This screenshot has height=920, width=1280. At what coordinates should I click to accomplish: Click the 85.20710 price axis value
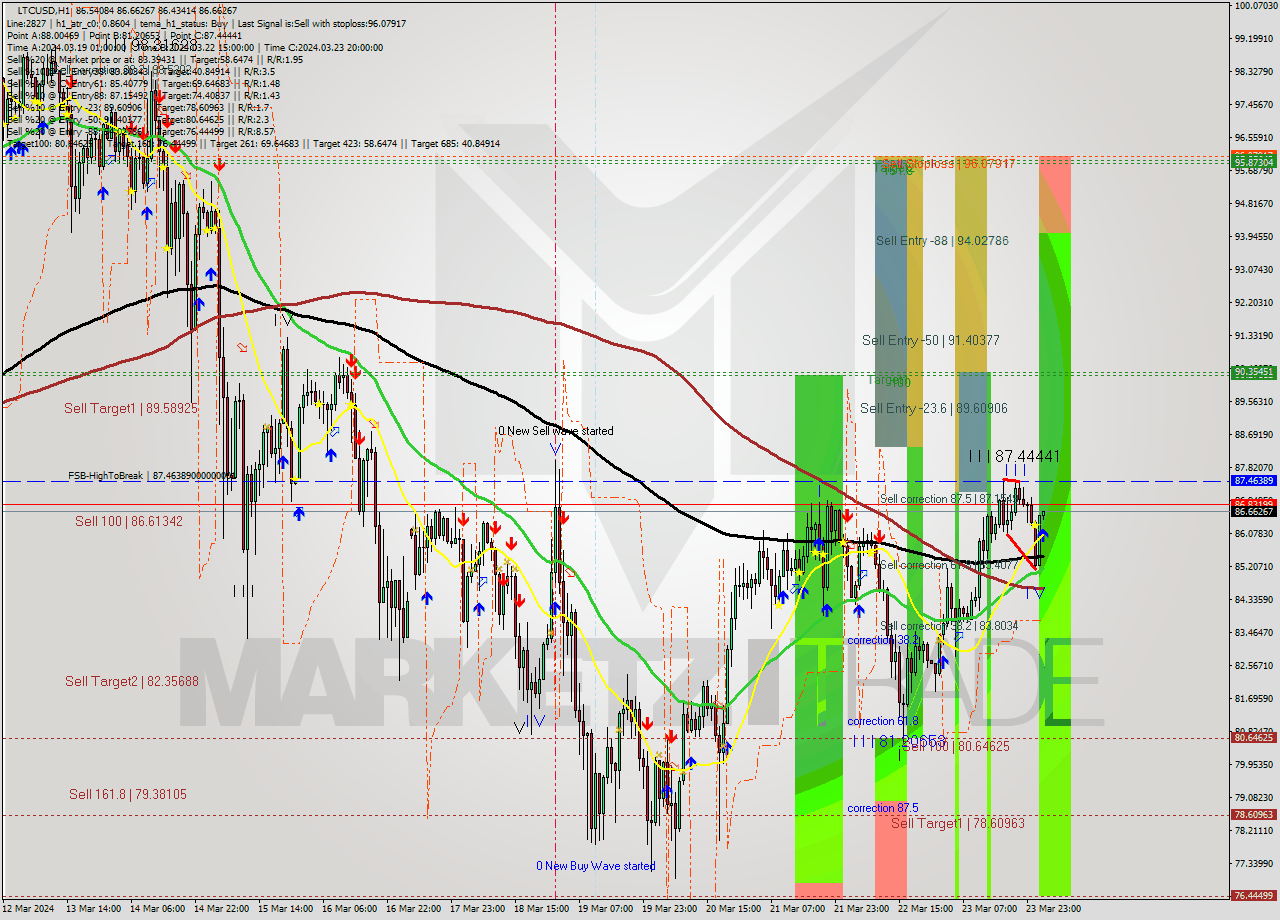tap(1254, 567)
